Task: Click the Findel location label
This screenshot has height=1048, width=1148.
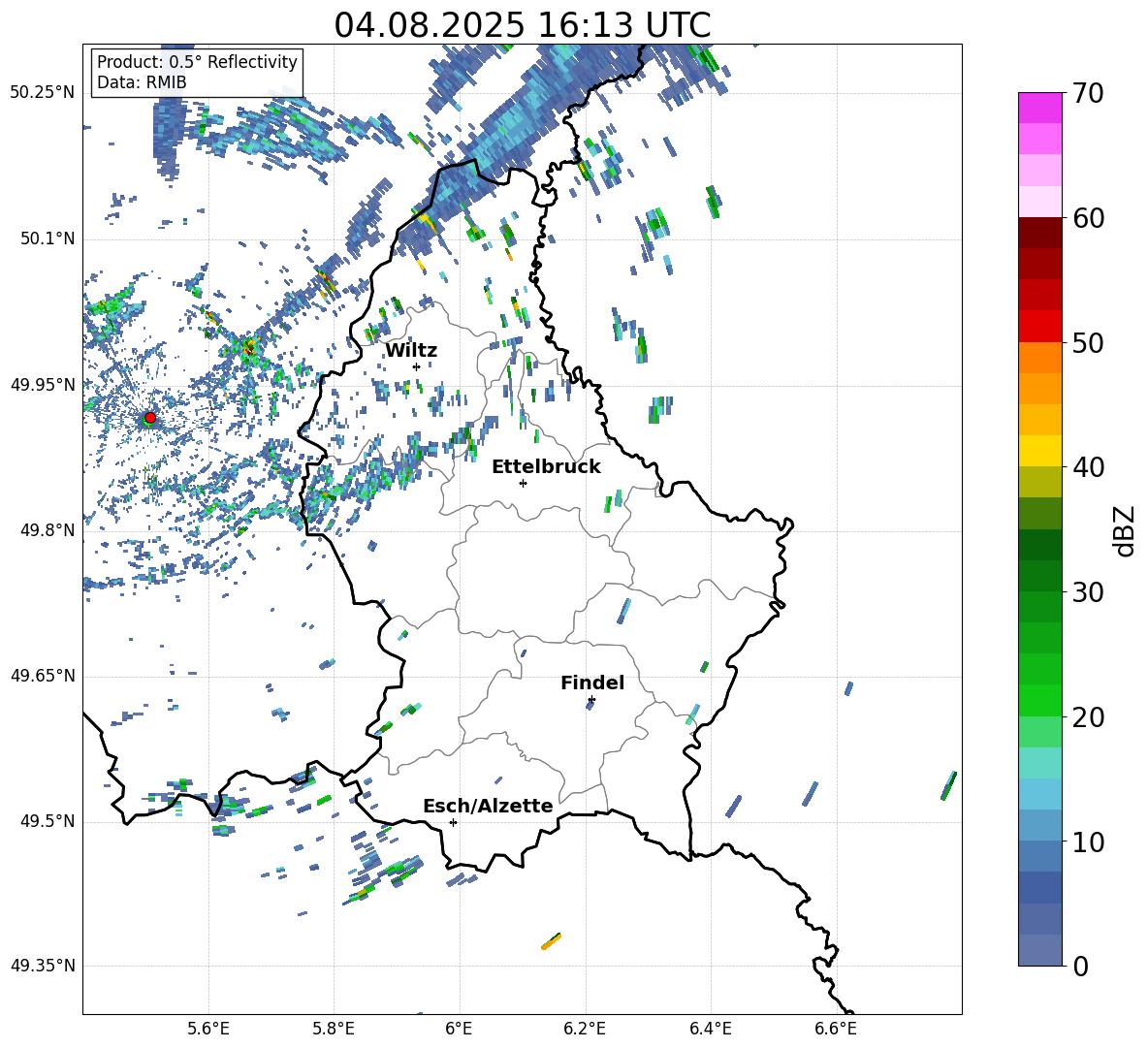Action: [592, 683]
